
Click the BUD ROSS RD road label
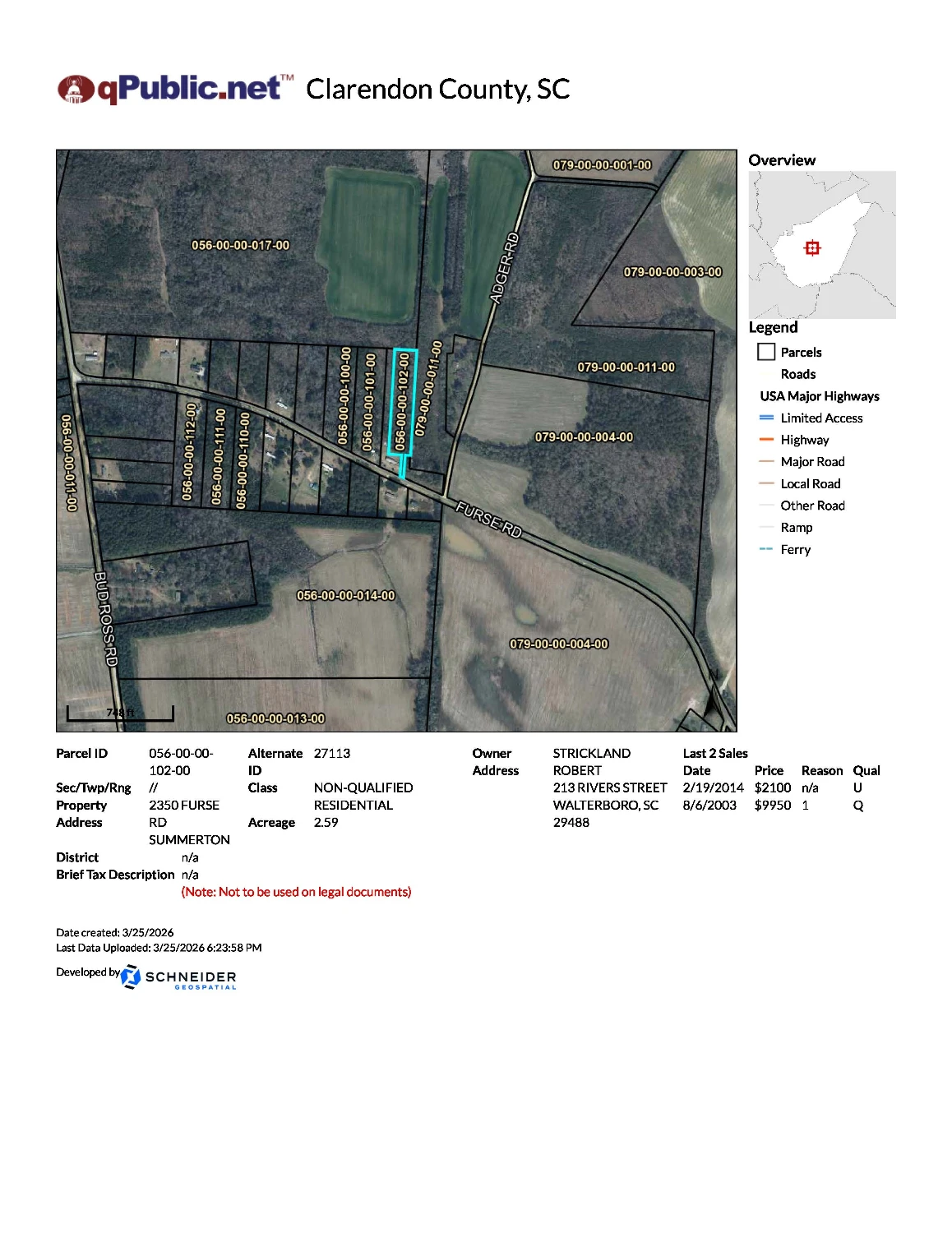106,619
